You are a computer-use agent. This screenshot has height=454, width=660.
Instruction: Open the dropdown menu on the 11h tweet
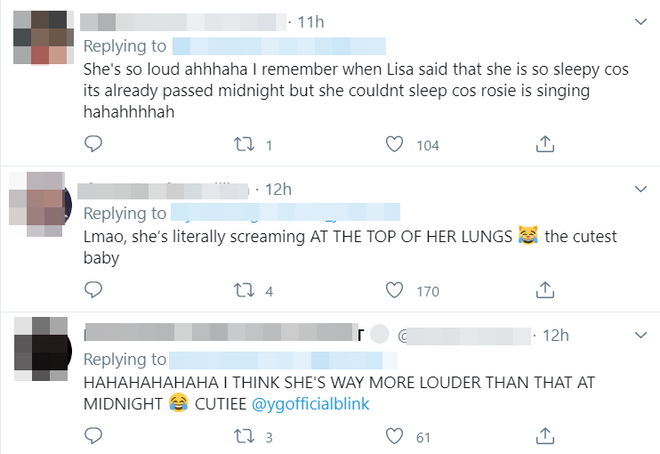click(641, 21)
